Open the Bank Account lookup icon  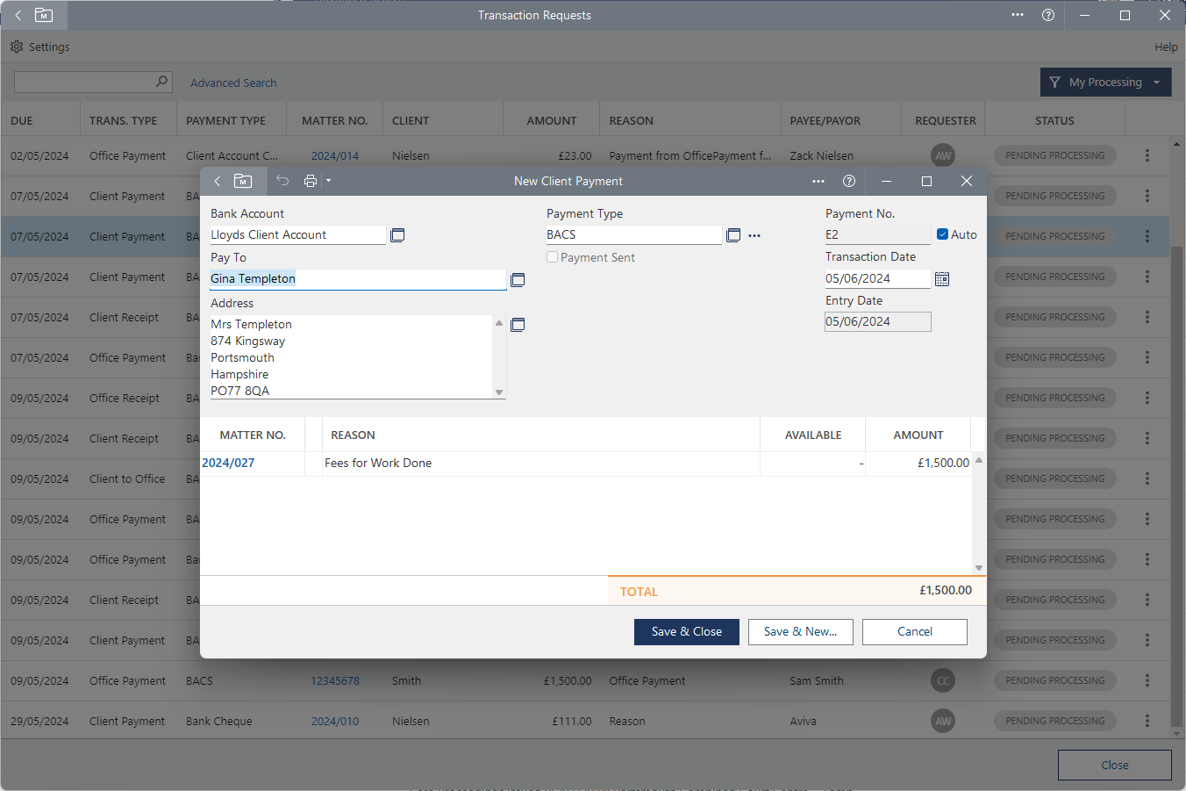[397, 235]
